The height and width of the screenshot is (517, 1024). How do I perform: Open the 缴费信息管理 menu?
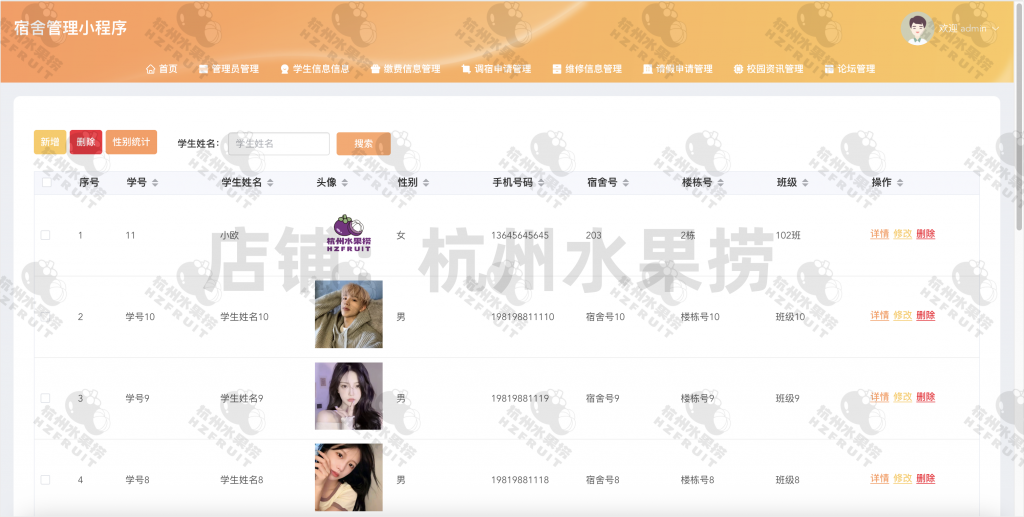point(406,69)
